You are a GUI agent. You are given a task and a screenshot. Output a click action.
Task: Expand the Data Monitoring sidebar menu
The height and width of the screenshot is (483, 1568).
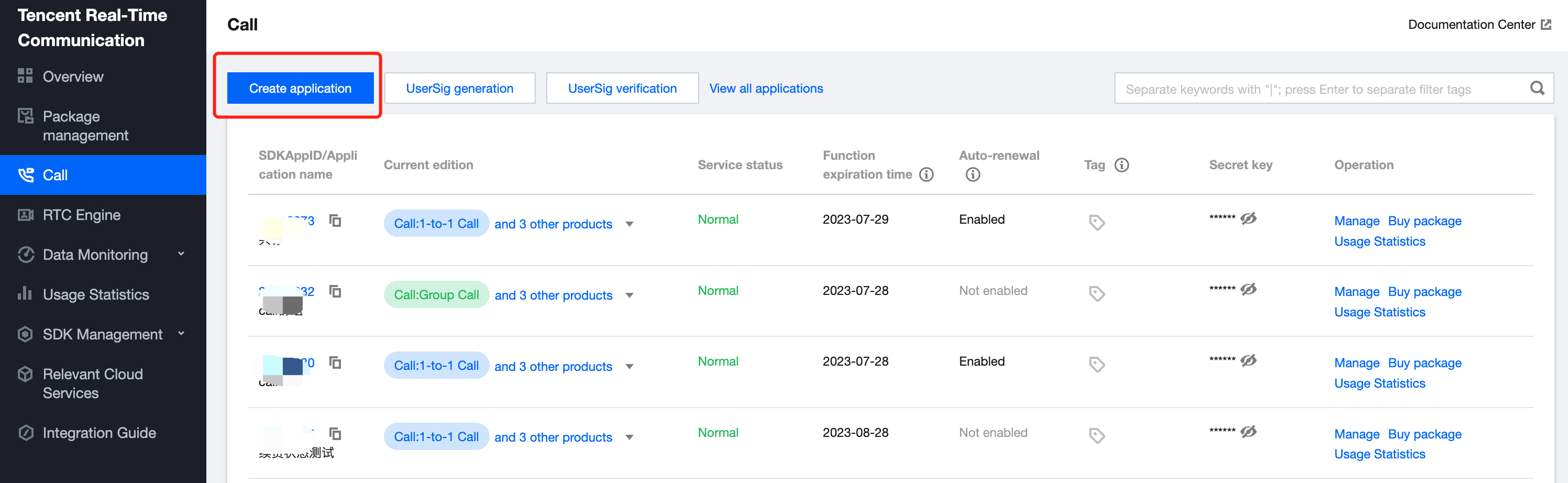pos(181,254)
